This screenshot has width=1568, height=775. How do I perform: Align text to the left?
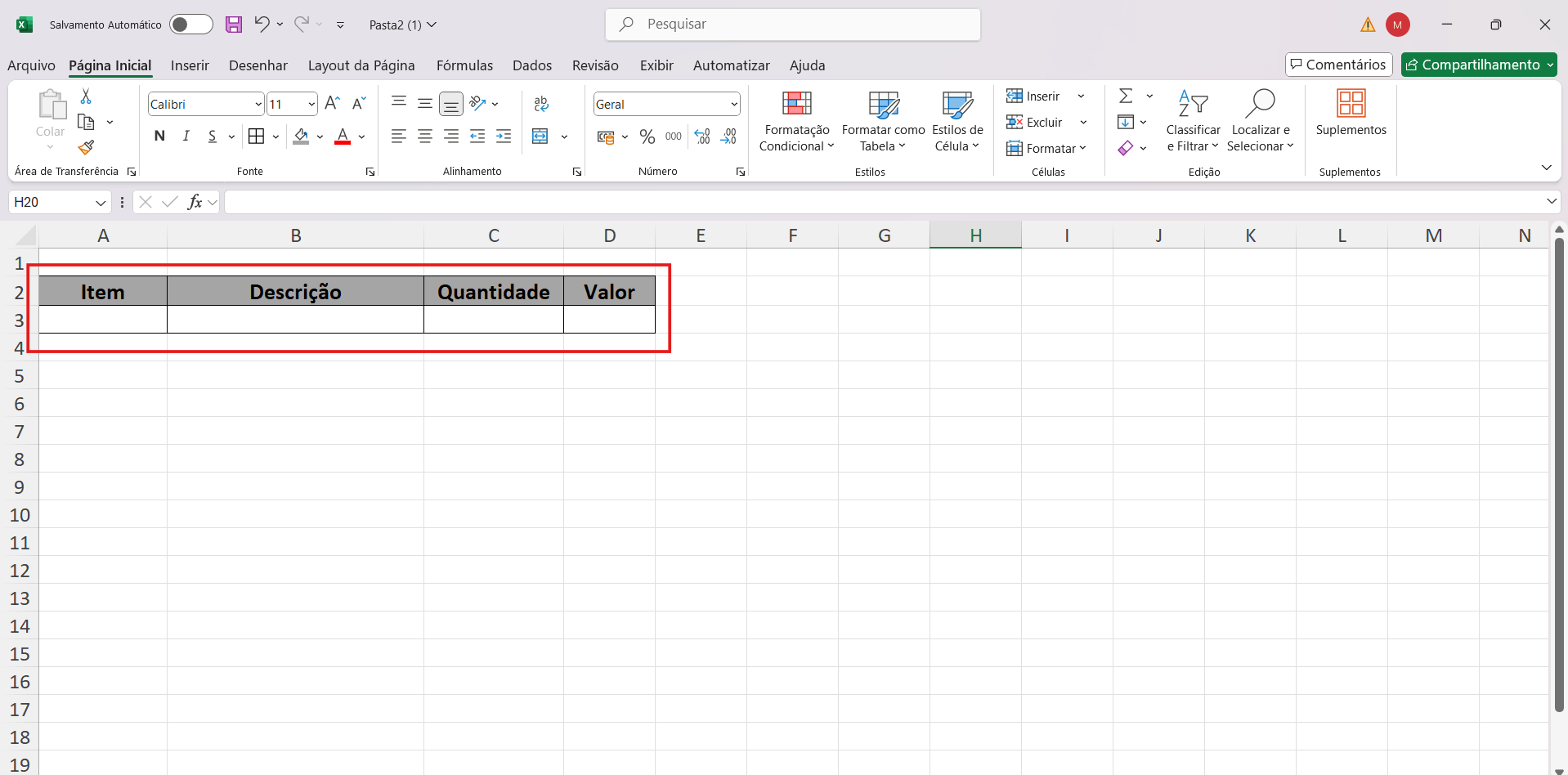399,137
